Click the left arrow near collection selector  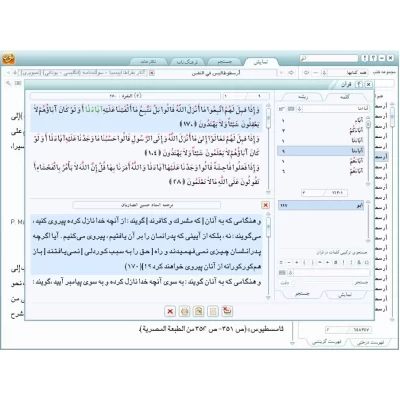click(307, 73)
